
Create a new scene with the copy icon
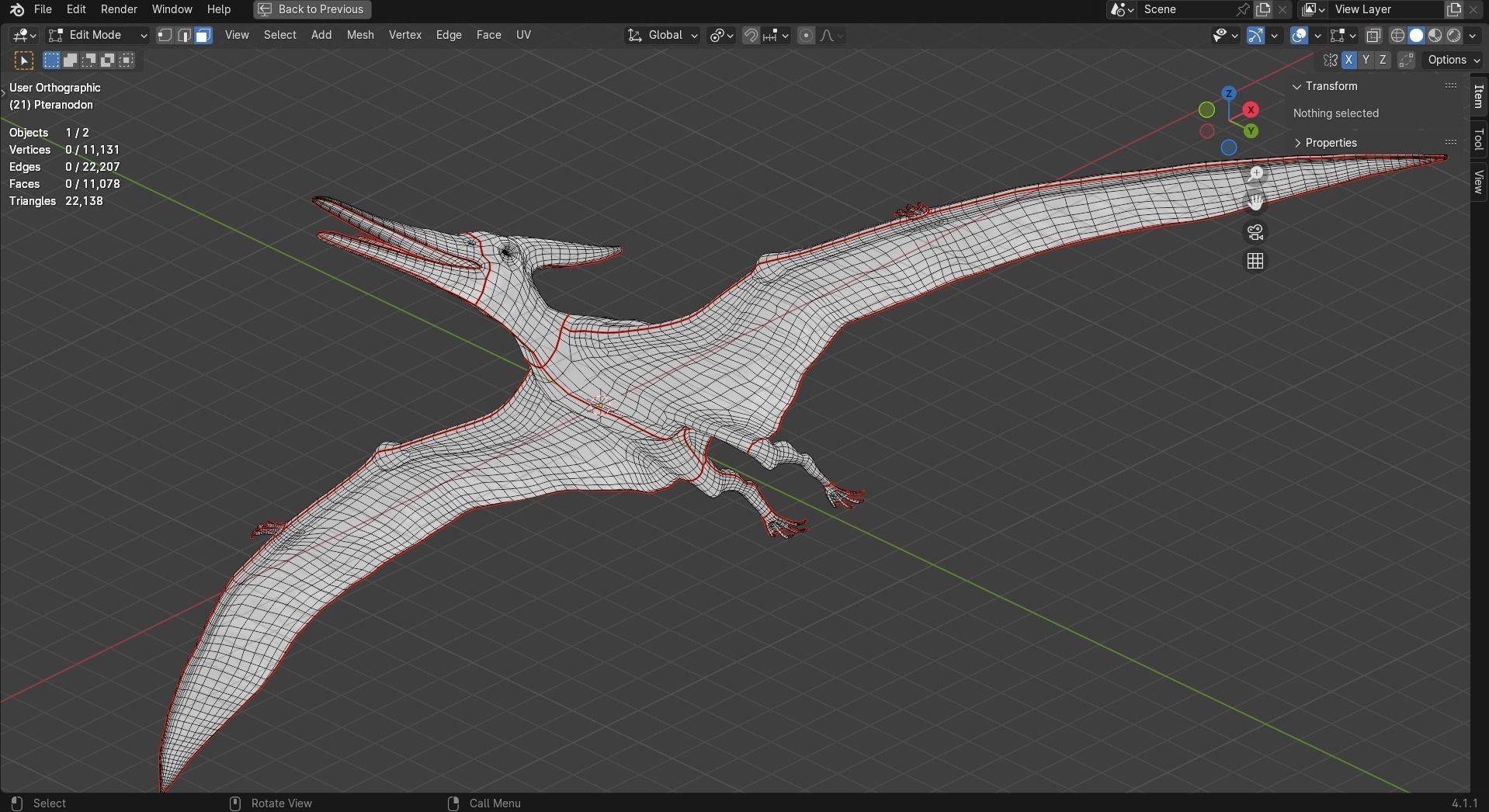click(1264, 9)
